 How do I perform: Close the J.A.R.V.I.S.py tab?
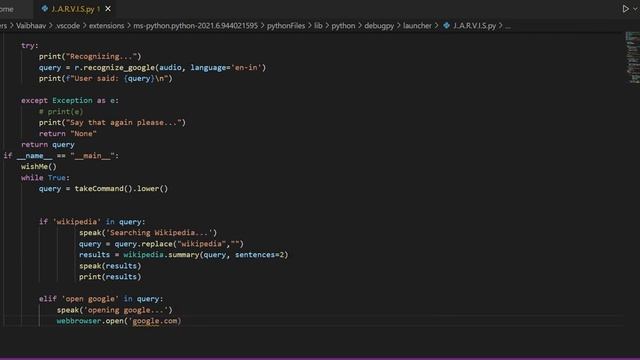(x=108, y=9)
